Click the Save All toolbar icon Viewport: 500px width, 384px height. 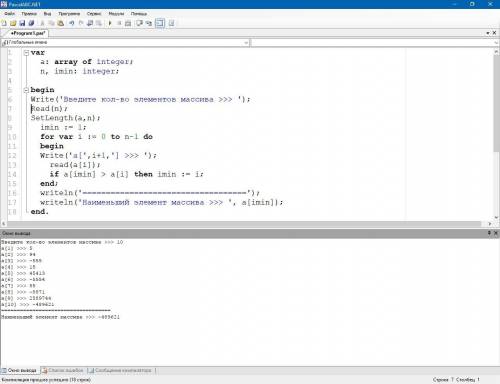pos(31,23)
